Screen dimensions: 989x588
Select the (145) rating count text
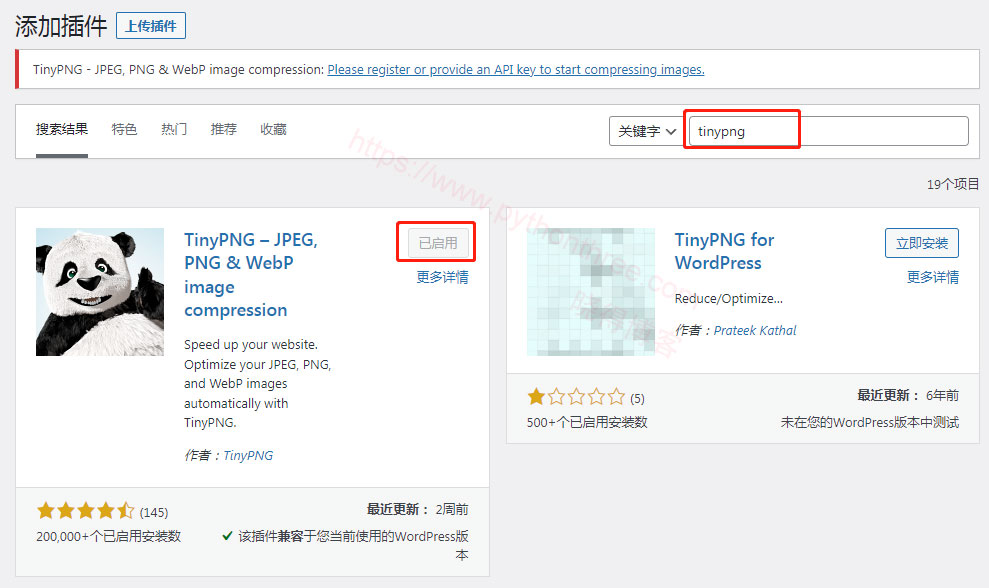(154, 512)
